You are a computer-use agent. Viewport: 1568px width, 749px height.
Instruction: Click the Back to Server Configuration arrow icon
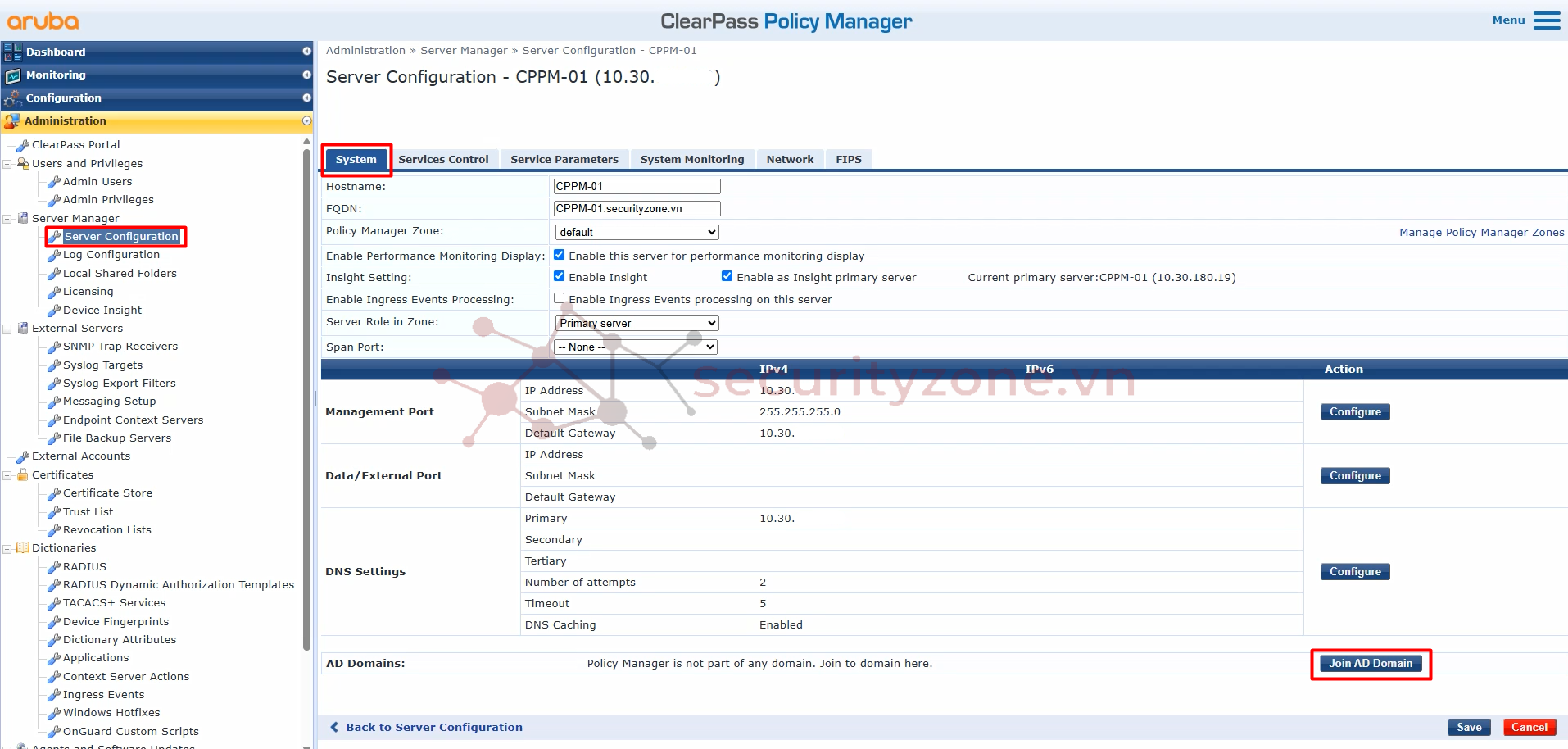tap(334, 727)
